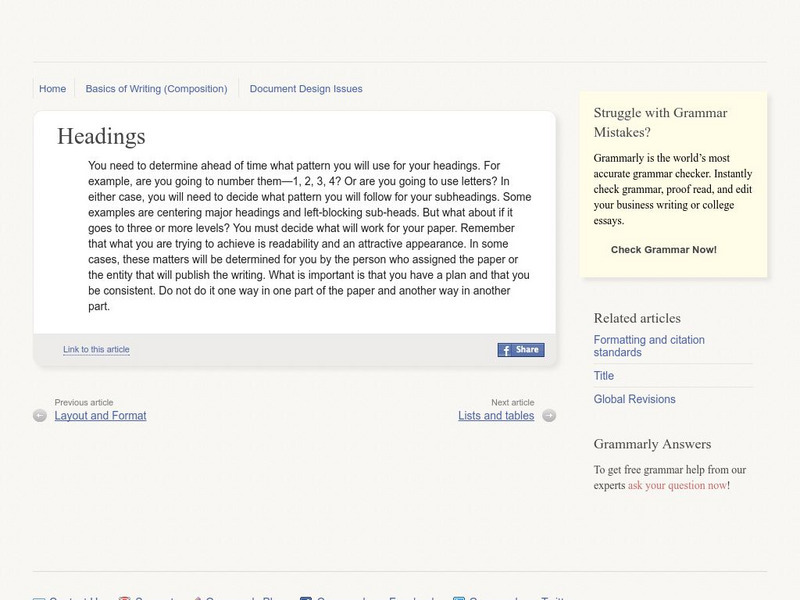Open the Title related article
Image resolution: width=800 pixels, height=600 pixels.
pos(604,376)
